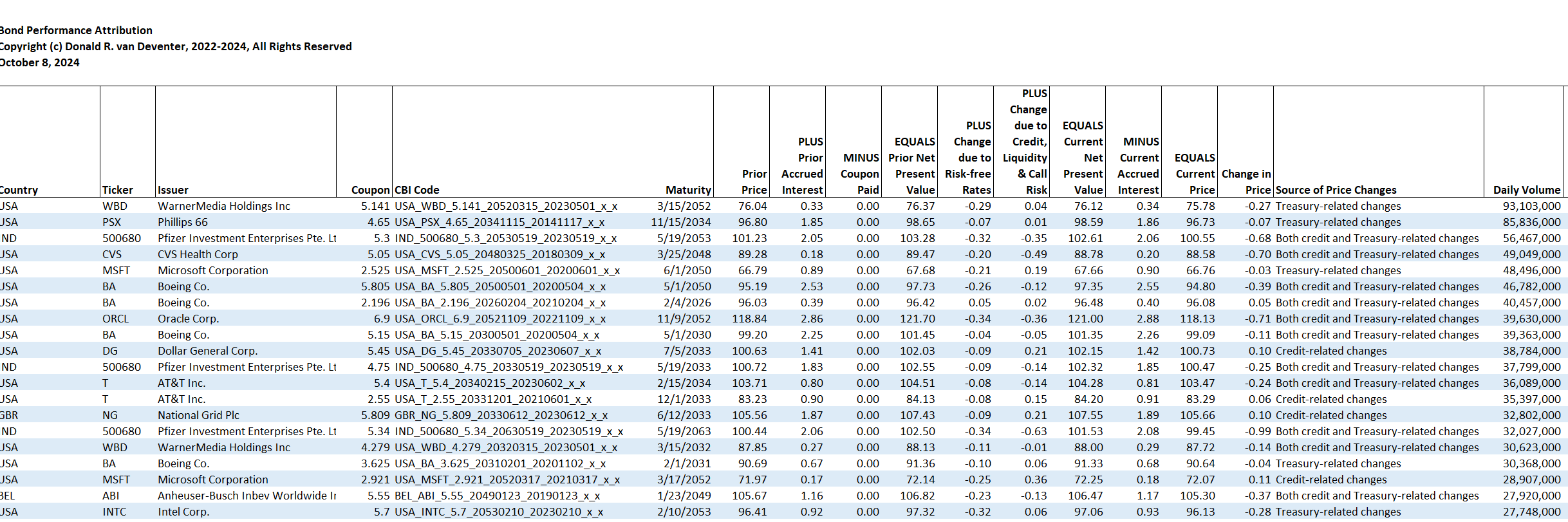The image size is (1568, 522).
Task: Select the prior price value 118.84
Action: (749, 319)
